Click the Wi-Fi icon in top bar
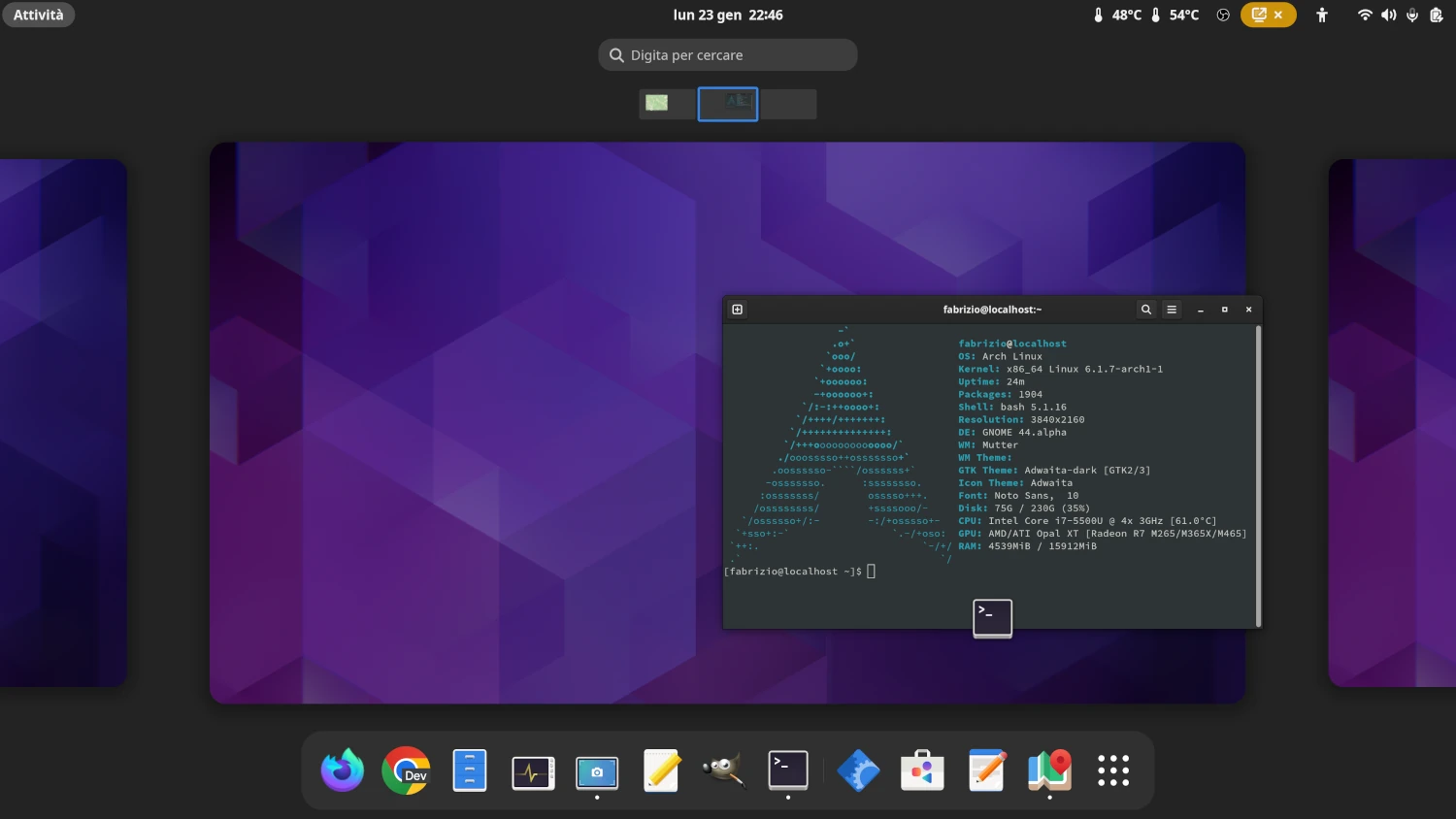1456x819 pixels. pos(1365,15)
